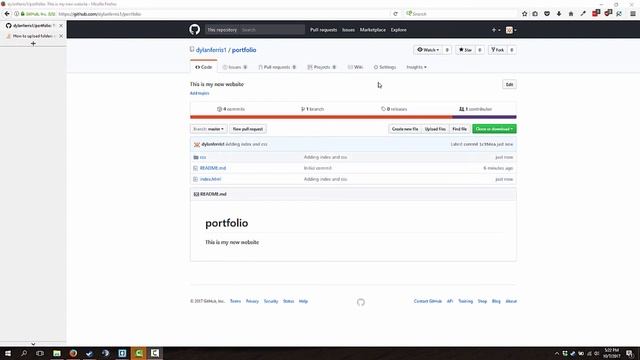Image resolution: width=640 pixels, height=360 pixels.
Task: Click Create new file button
Action: coord(404,129)
